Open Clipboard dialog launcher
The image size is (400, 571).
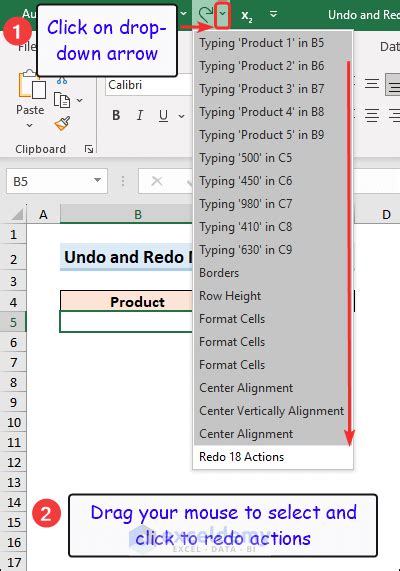tap(89, 149)
